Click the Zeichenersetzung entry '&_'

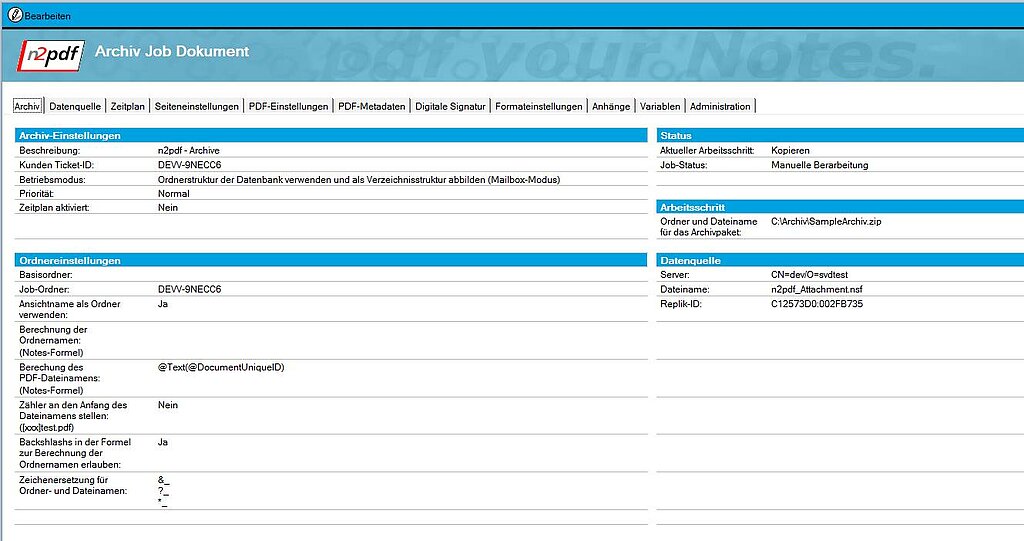click(x=163, y=480)
